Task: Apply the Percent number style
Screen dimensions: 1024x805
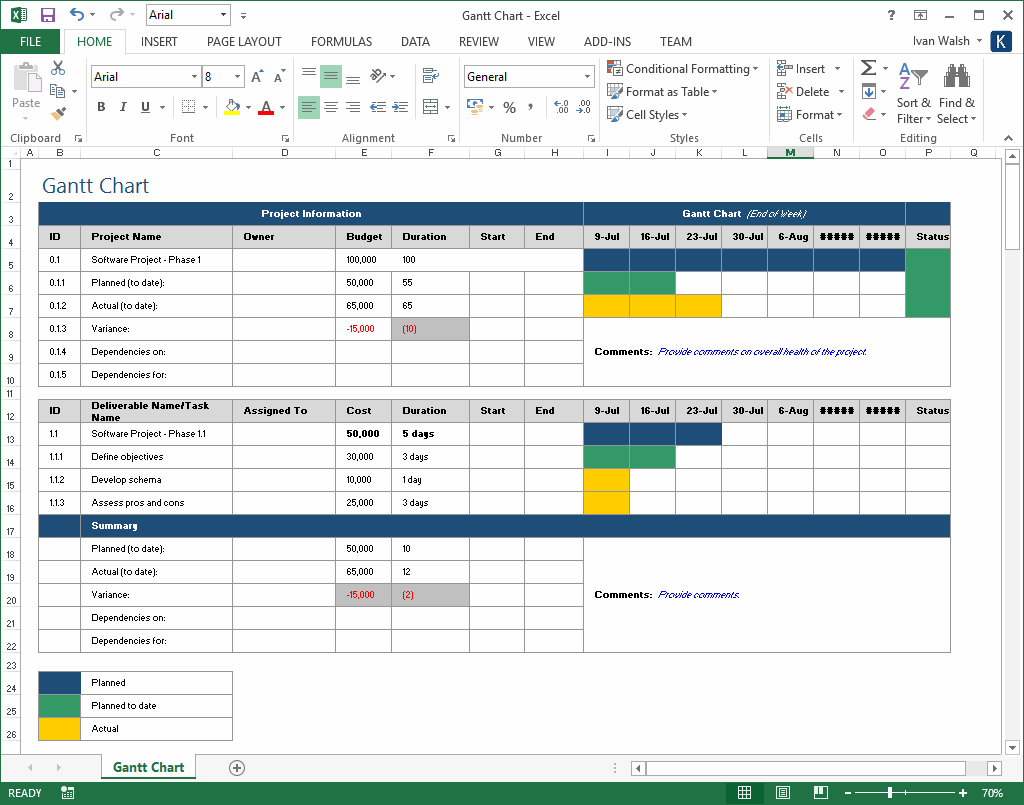Action: pos(509,107)
